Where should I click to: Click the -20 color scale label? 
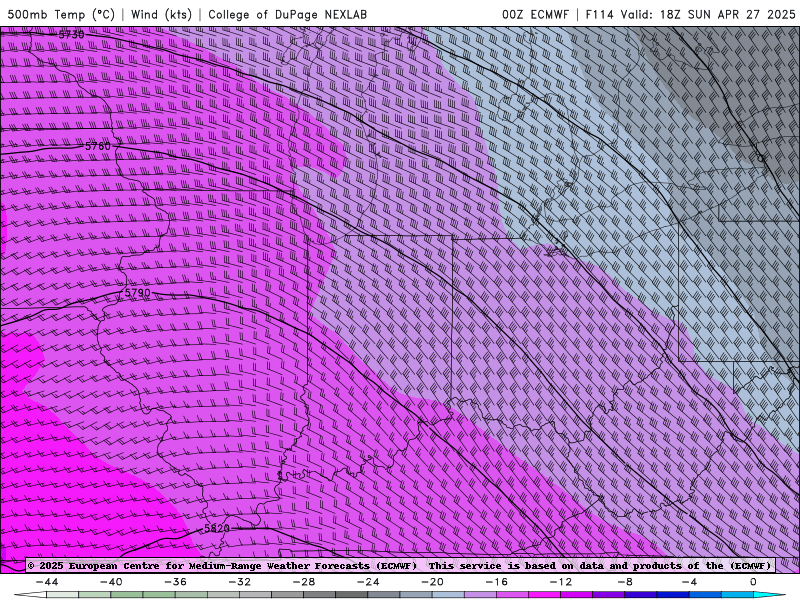[433, 582]
